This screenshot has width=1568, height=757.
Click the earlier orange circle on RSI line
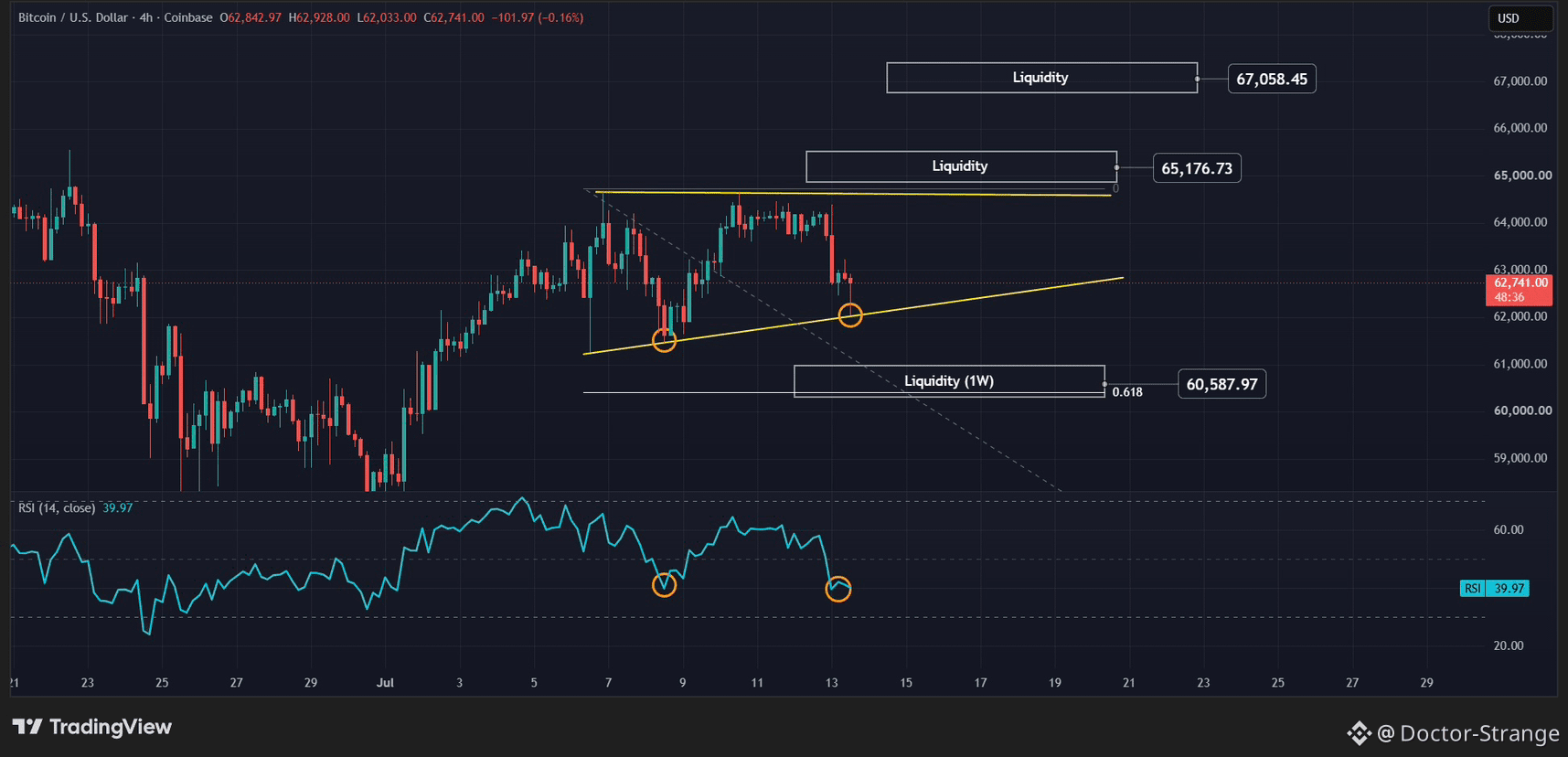664,584
